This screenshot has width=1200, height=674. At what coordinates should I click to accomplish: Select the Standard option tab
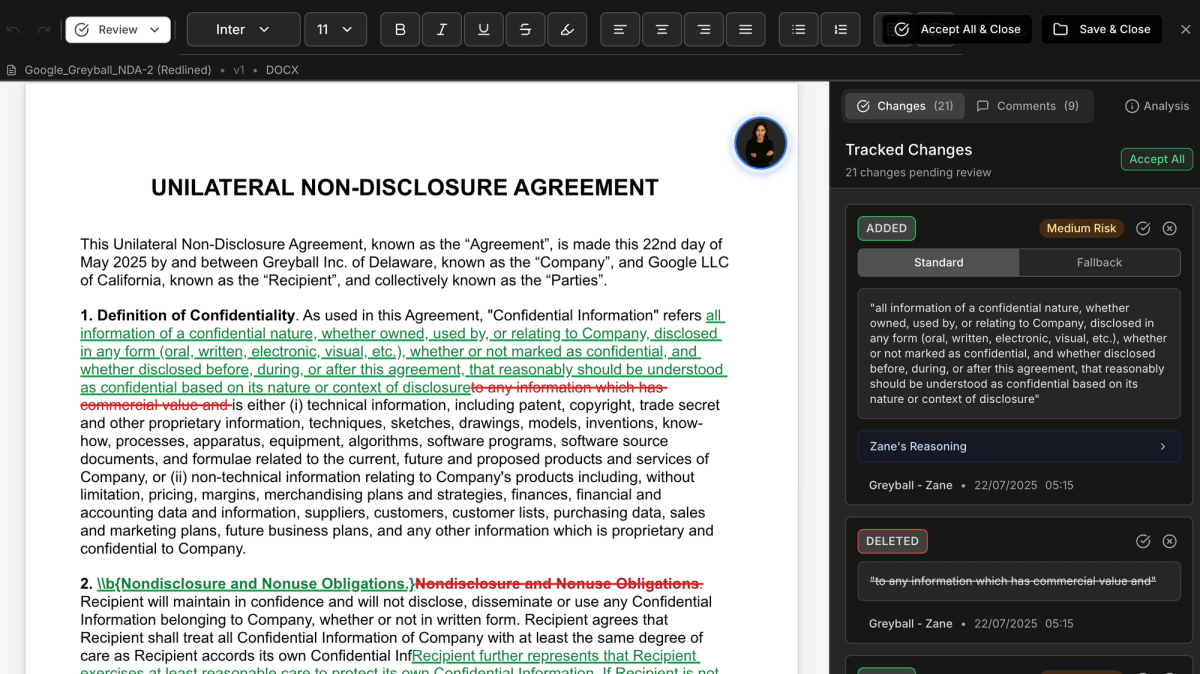(x=939, y=263)
